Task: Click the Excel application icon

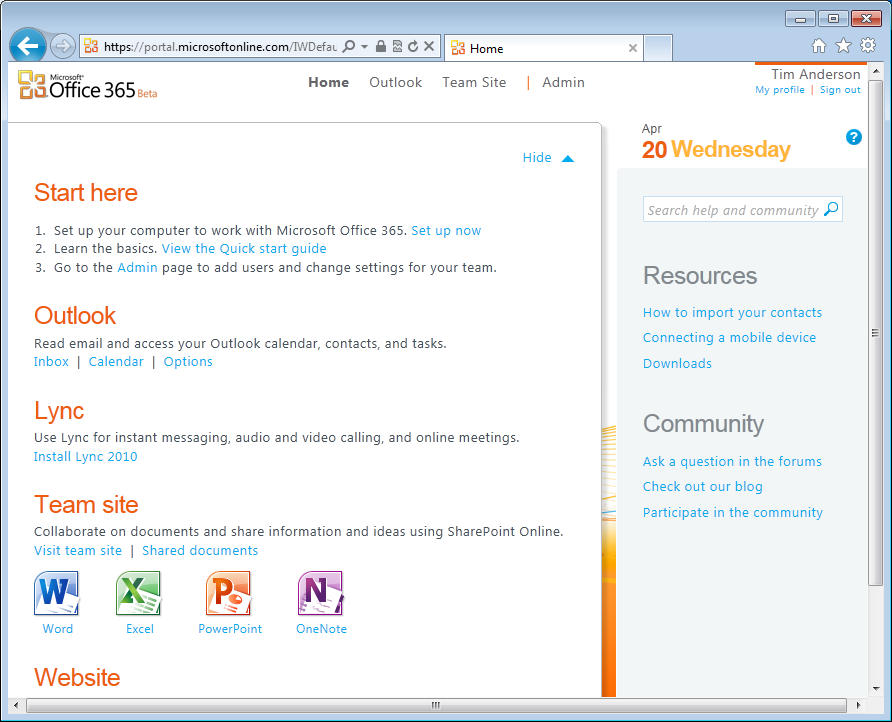Action: coord(139,593)
